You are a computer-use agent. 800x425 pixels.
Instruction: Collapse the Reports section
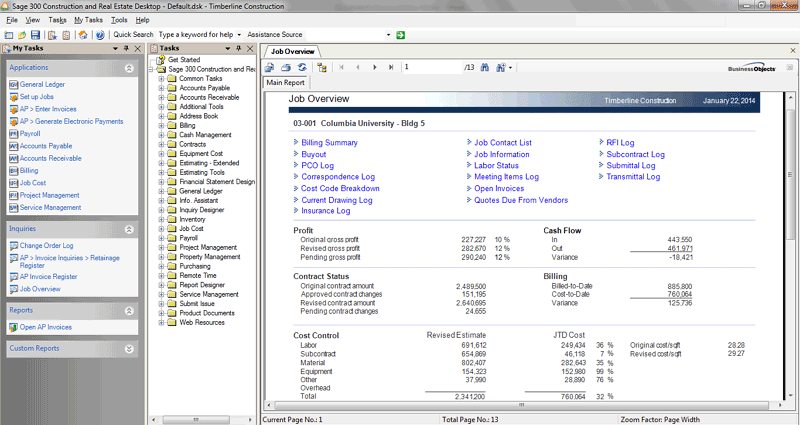(129, 311)
